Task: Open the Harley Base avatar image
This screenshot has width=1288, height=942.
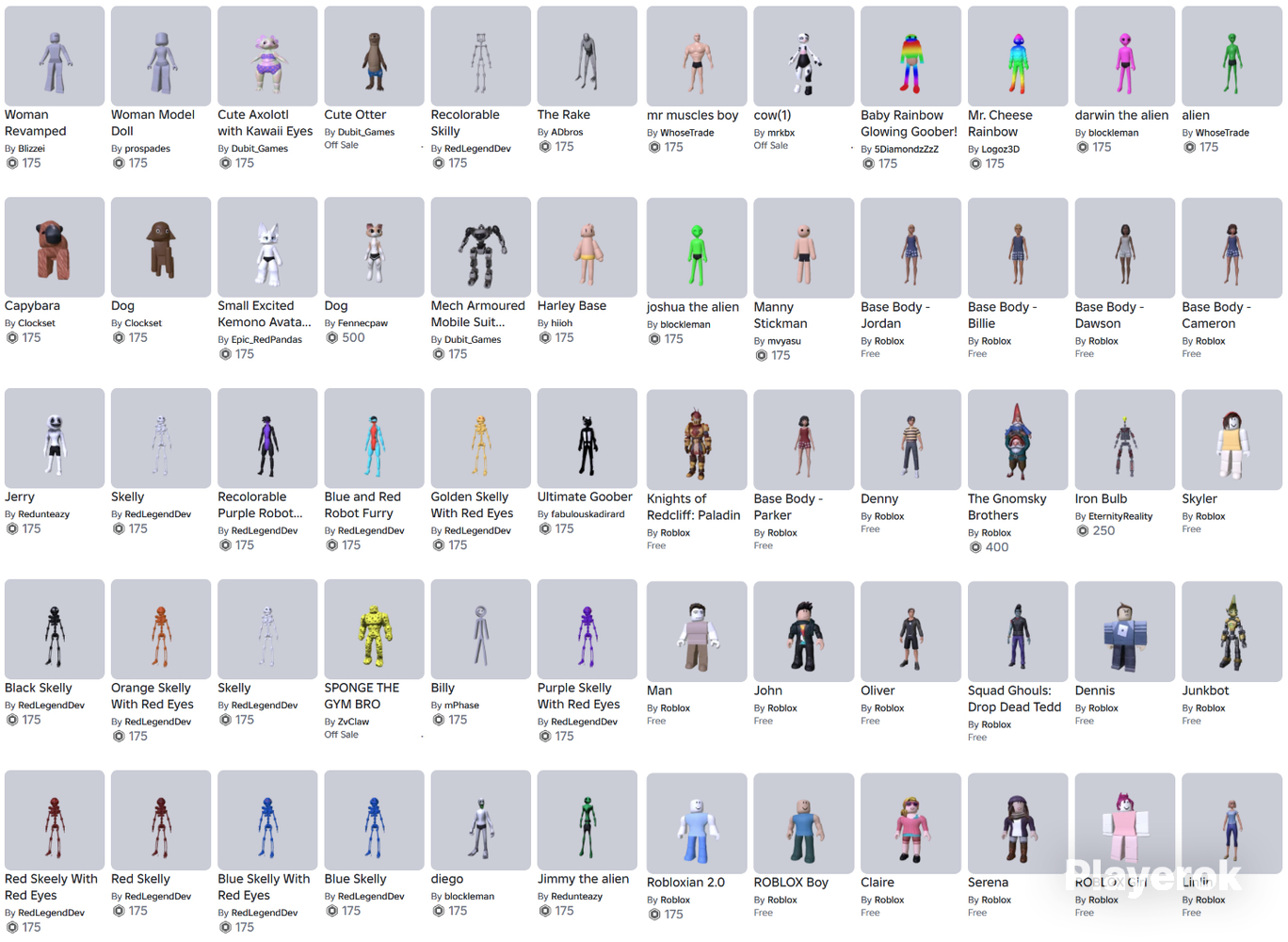Action: (587, 247)
